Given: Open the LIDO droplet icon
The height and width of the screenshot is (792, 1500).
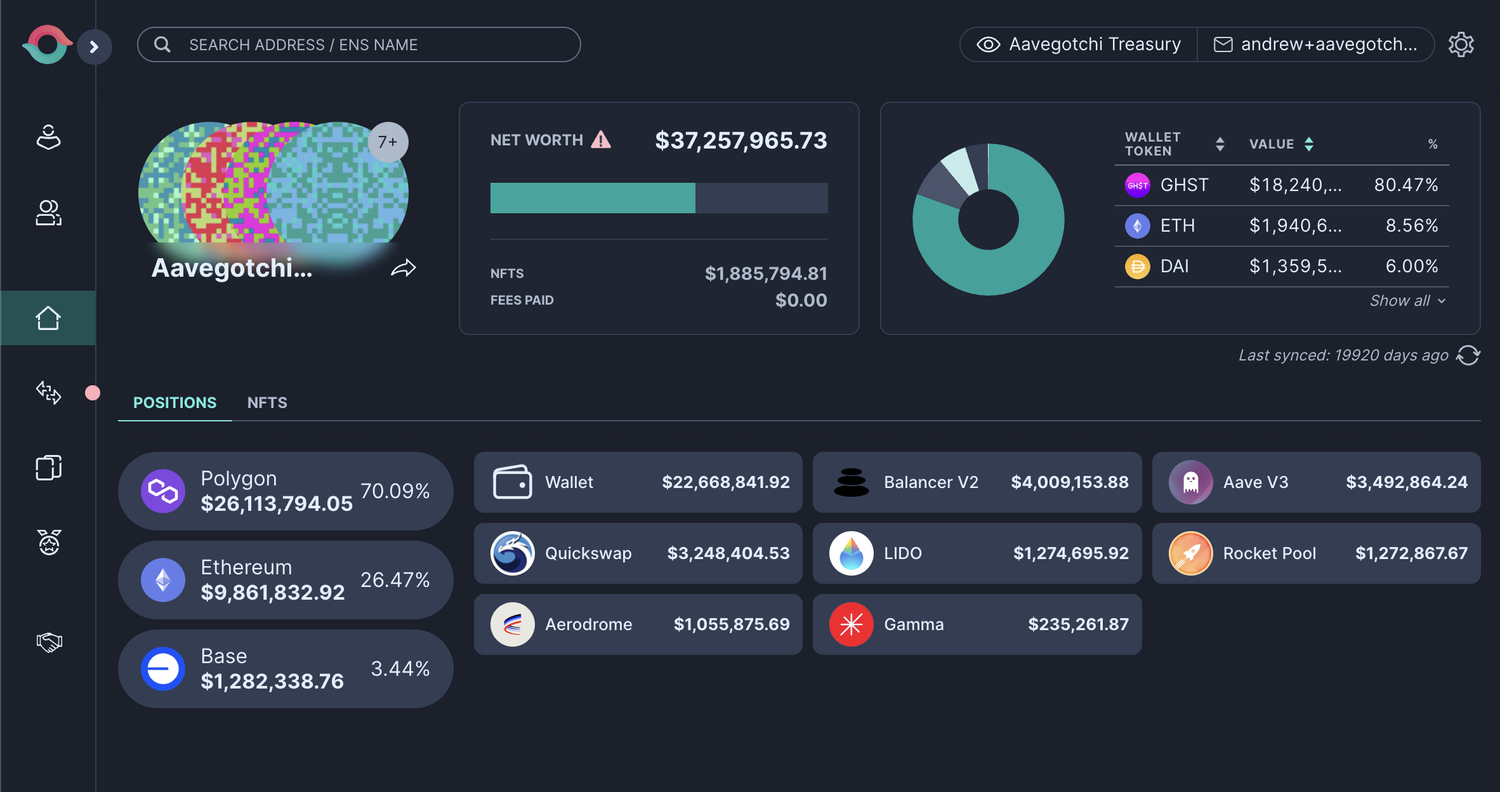Looking at the screenshot, I should [852, 553].
